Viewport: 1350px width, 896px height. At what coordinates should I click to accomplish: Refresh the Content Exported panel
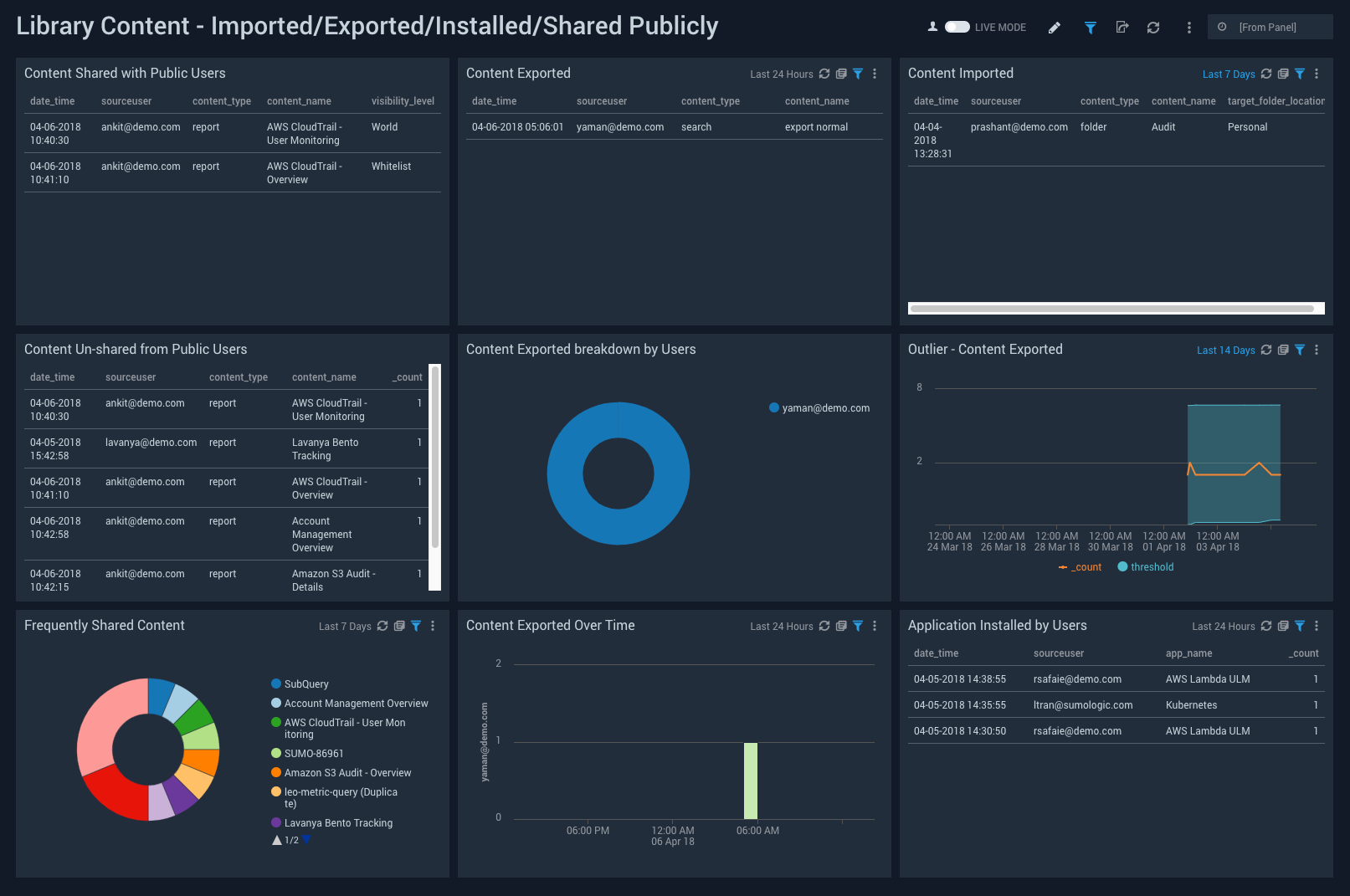click(824, 74)
